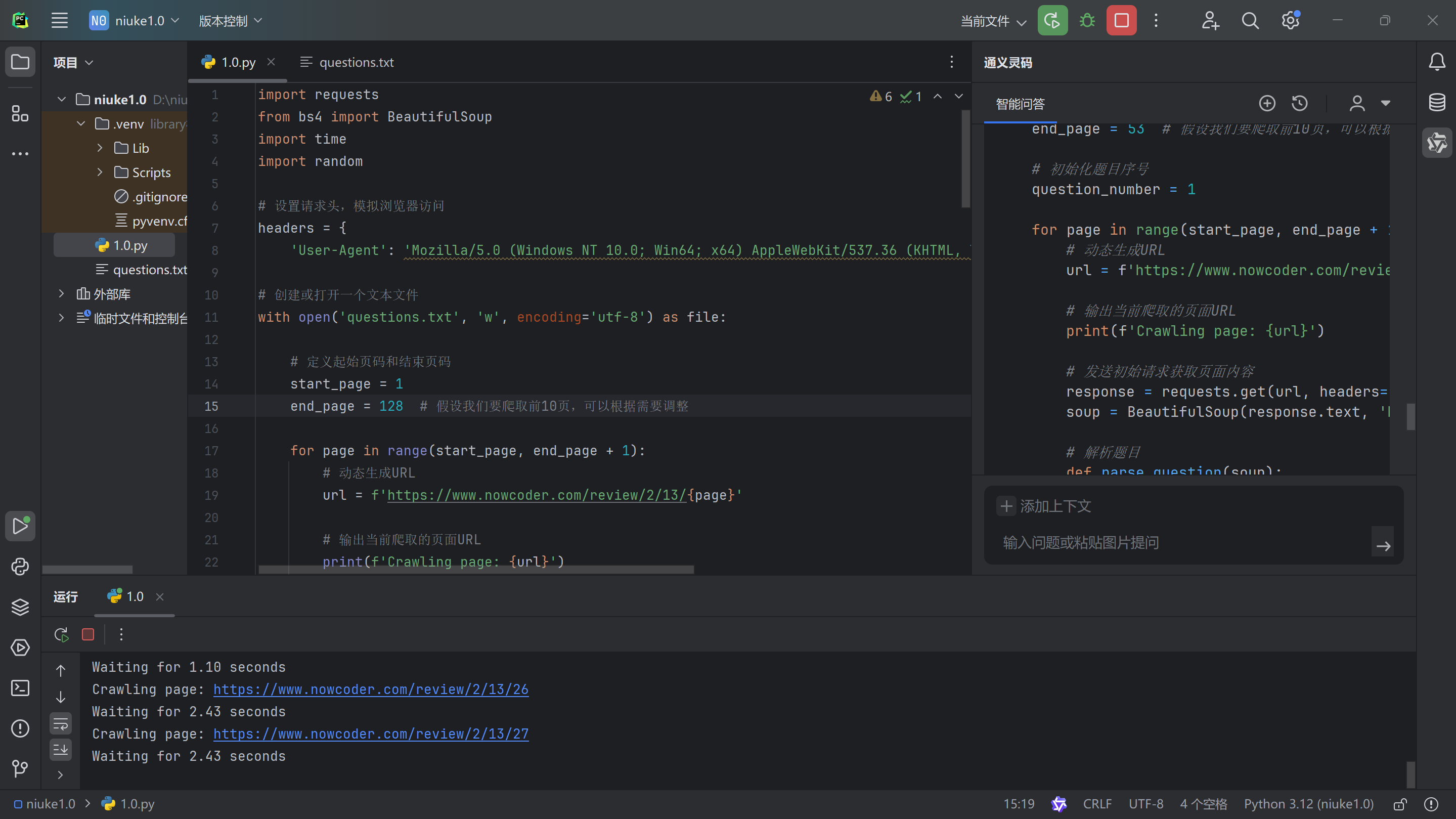The width and height of the screenshot is (1456, 819).
Task: Click the editor vertical scrollbar
Action: 965,158
